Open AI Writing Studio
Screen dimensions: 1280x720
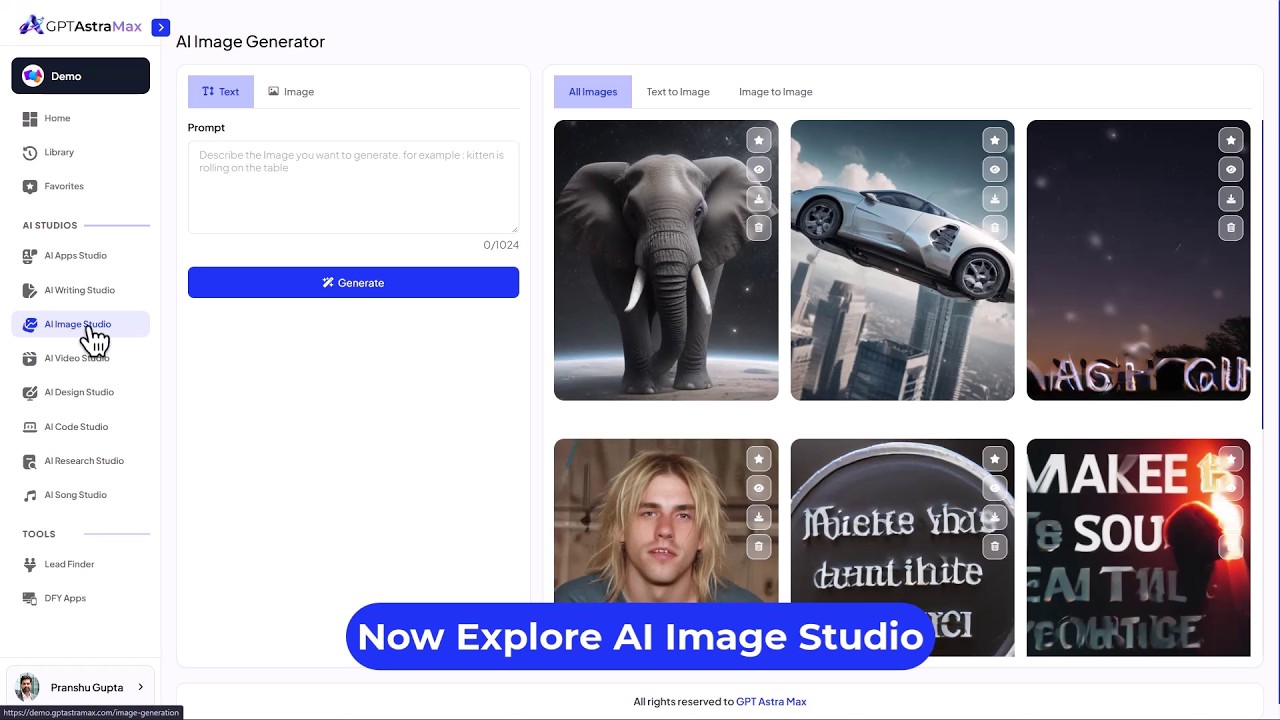(x=80, y=290)
